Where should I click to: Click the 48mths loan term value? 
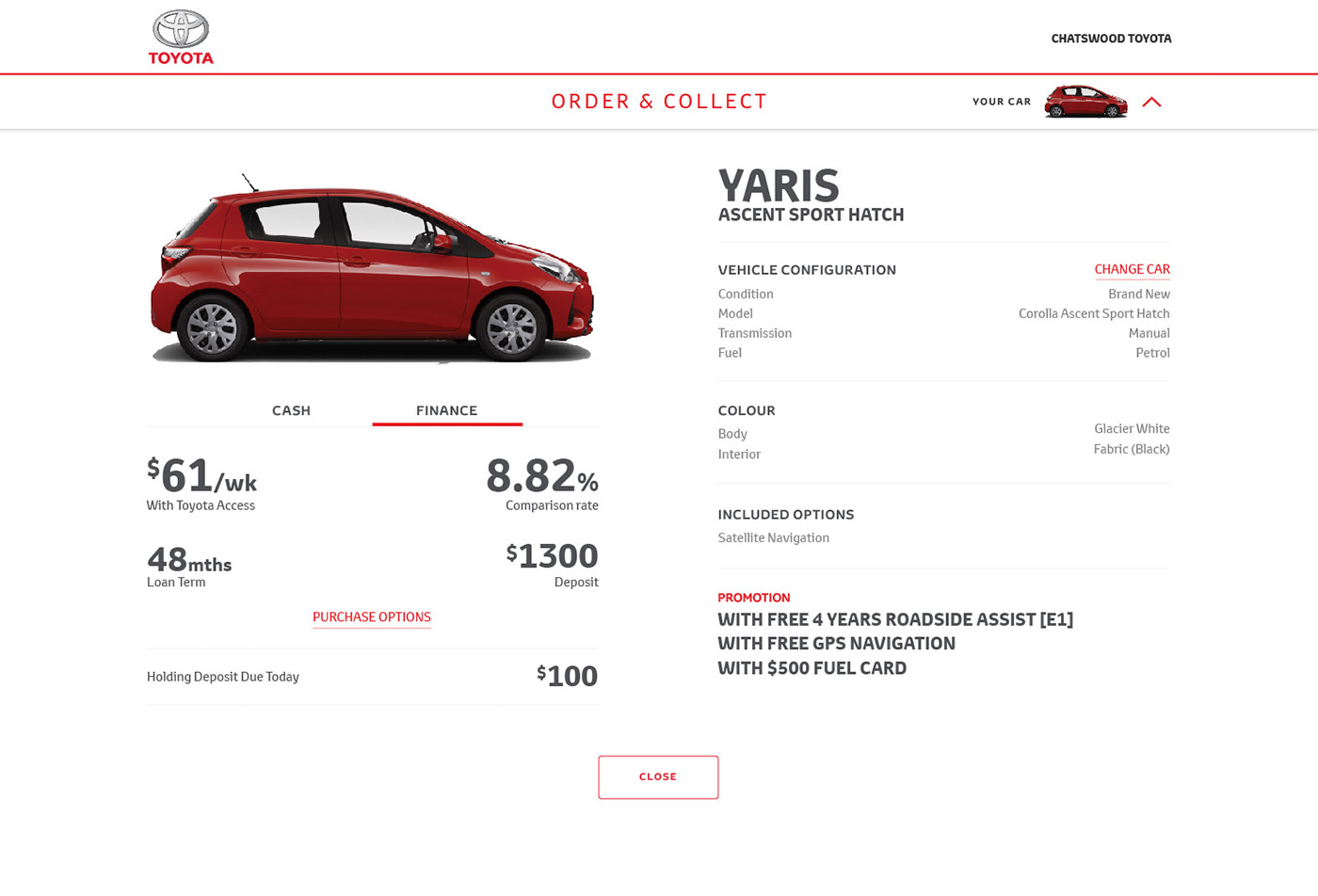[189, 561]
